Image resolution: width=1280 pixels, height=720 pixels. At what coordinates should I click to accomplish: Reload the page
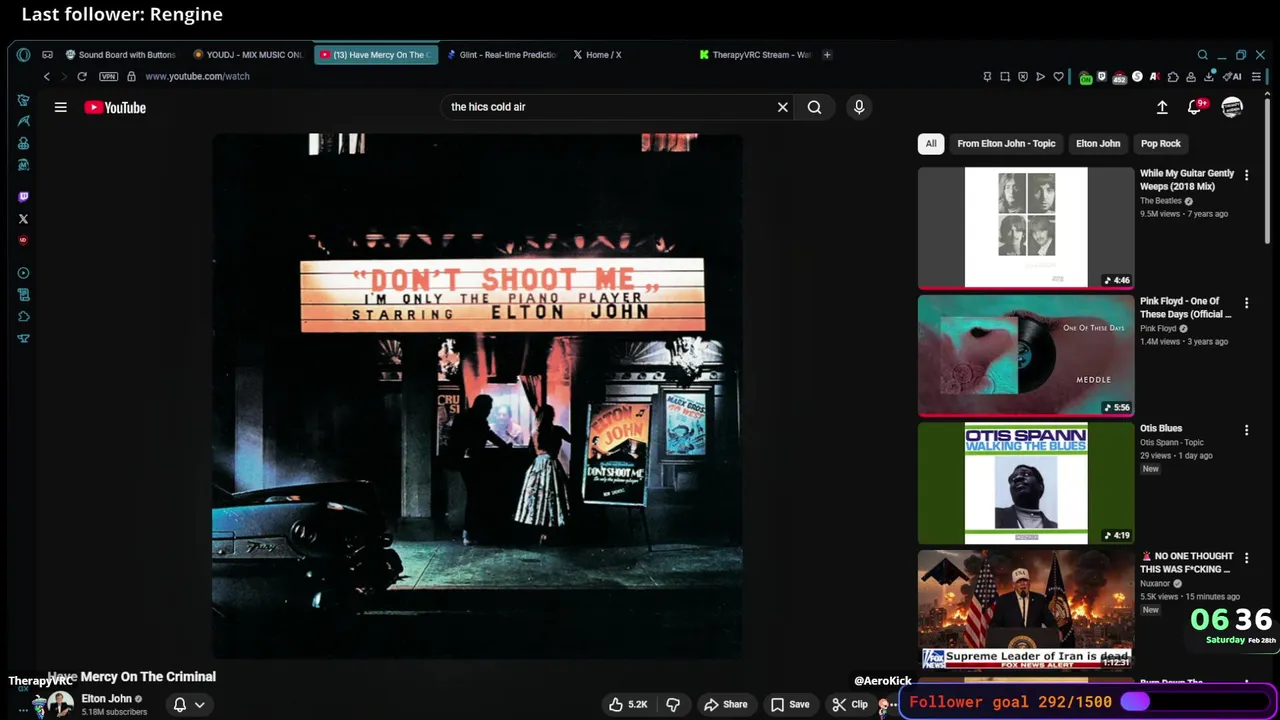pos(82,76)
